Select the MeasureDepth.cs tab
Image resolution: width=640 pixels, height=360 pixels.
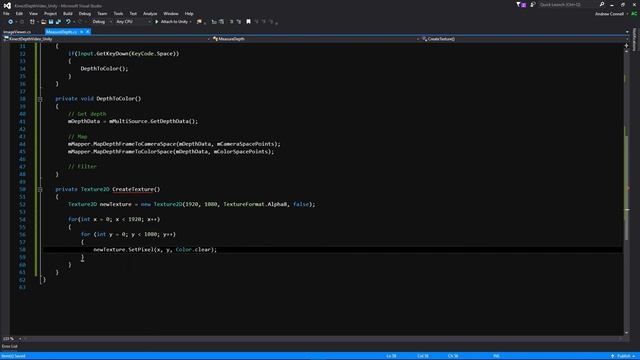tap(61, 32)
